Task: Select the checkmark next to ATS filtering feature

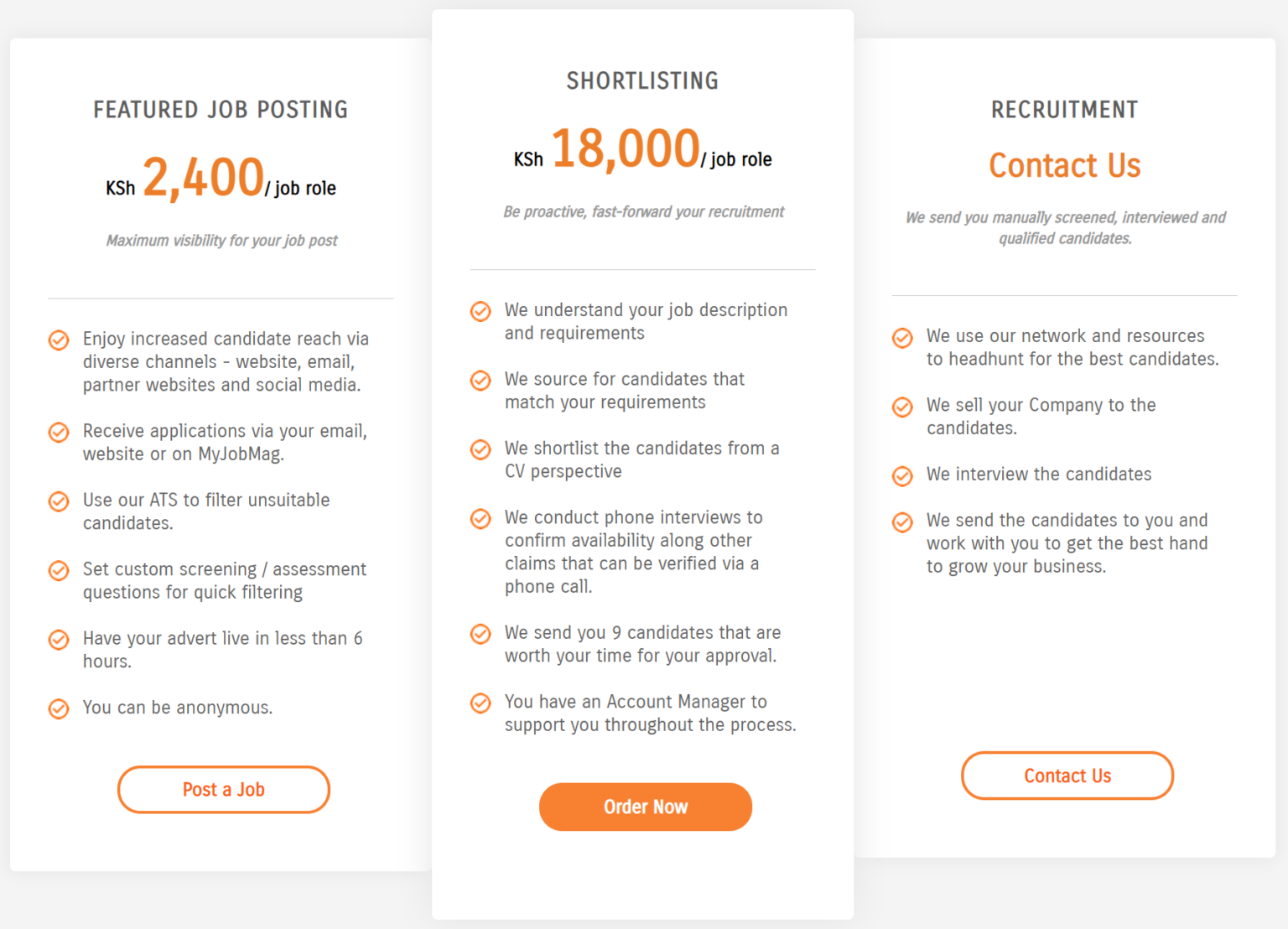Action: pos(58,501)
